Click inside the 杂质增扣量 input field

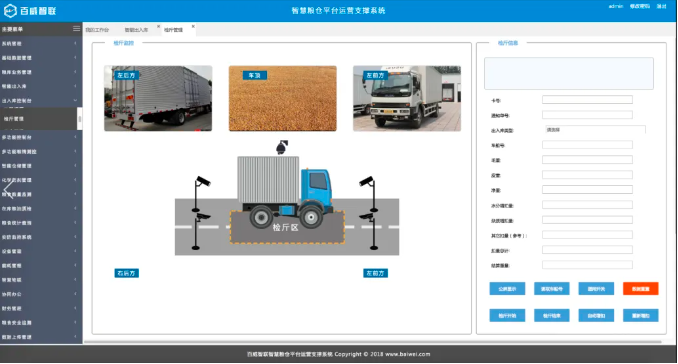(x=587, y=220)
